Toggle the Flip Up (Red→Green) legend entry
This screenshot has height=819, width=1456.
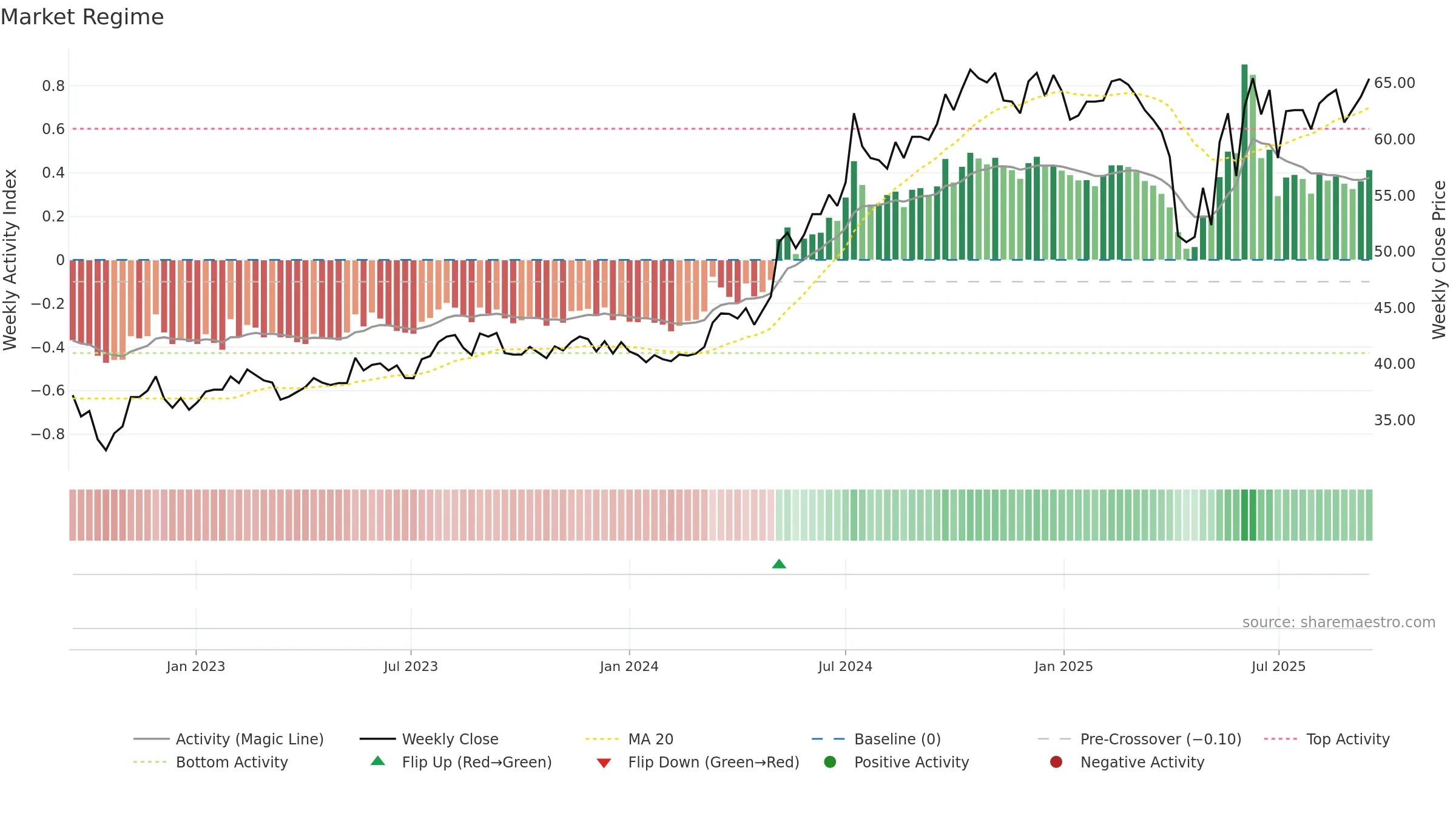tap(461, 762)
